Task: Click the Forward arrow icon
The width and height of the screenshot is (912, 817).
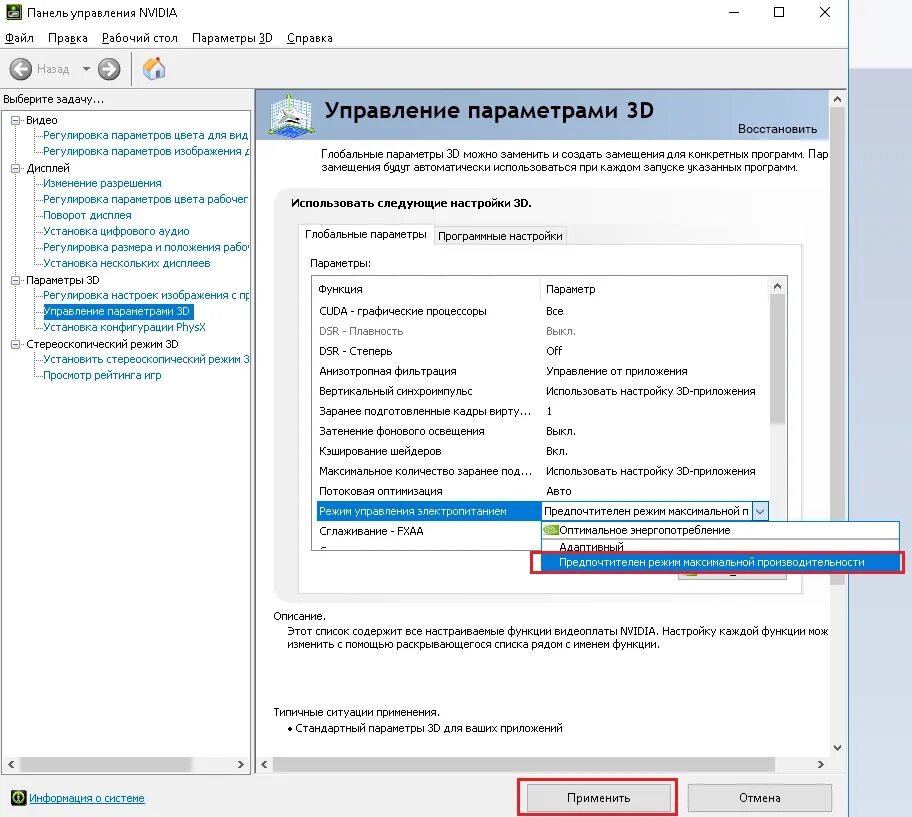Action: point(109,69)
